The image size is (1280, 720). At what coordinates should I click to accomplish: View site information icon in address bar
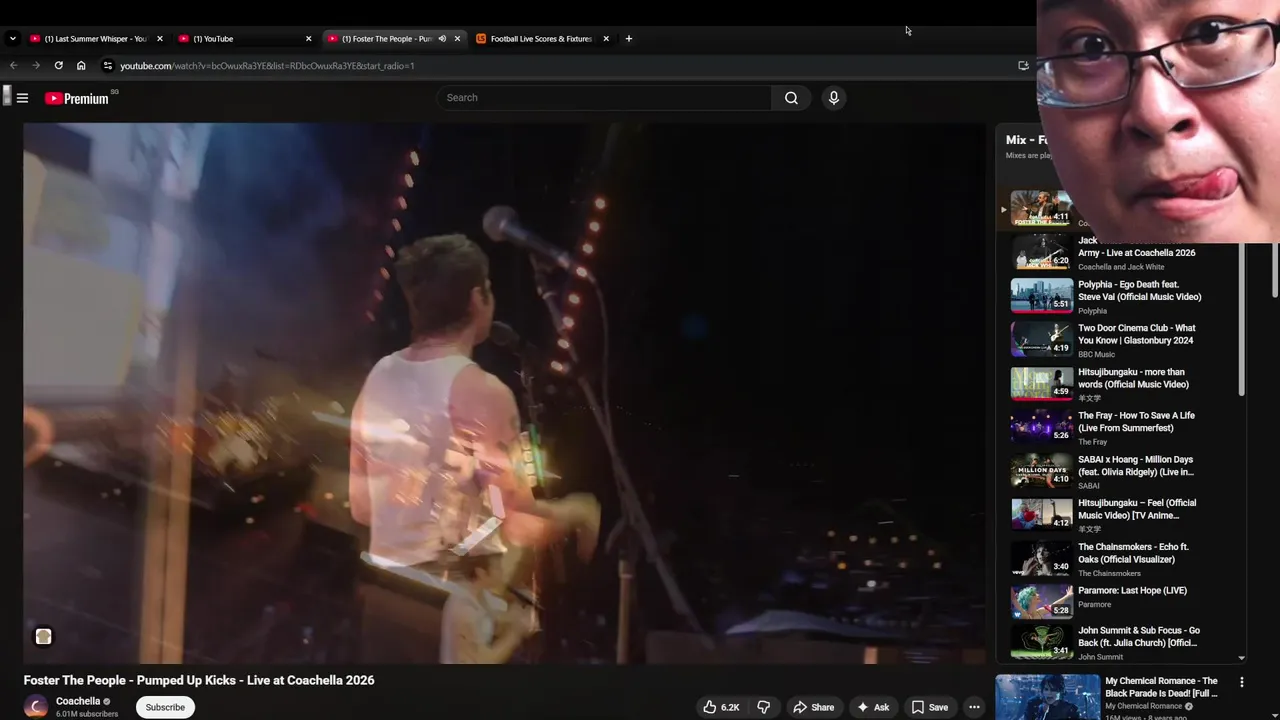pyautogui.click(x=108, y=66)
